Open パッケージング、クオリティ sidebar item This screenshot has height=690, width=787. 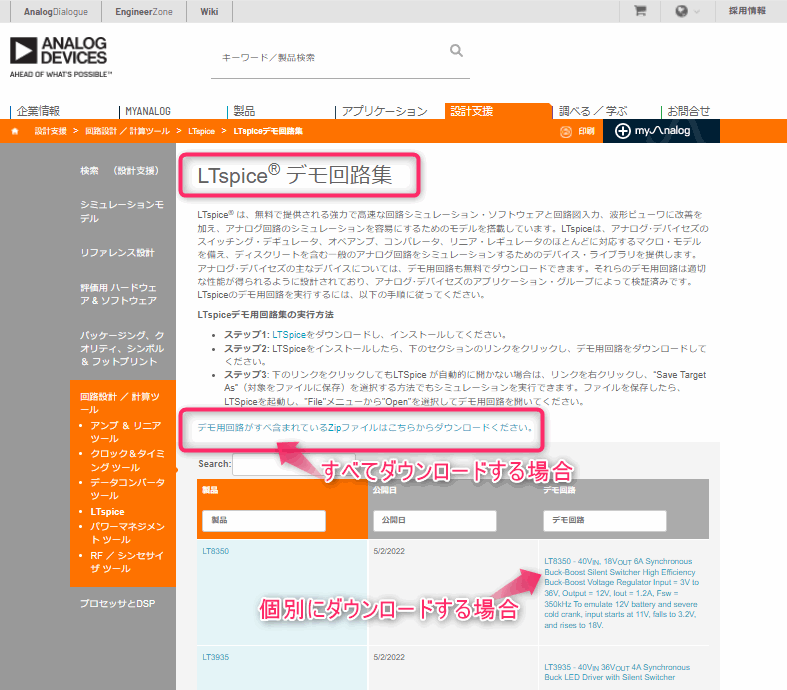122,348
